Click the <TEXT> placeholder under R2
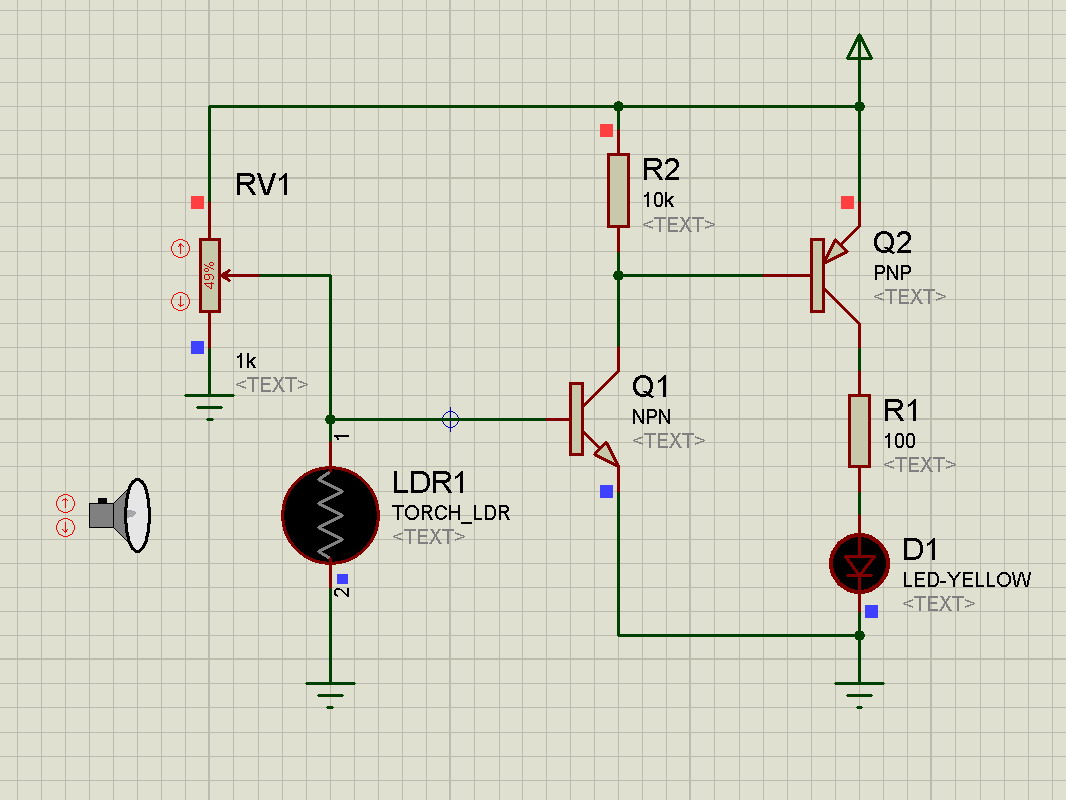The height and width of the screenshot is (800, 1066). [678, 224]
